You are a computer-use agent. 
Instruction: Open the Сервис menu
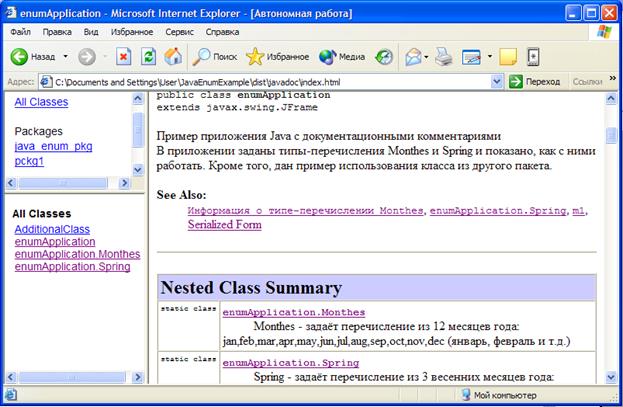tap(180, 32)
